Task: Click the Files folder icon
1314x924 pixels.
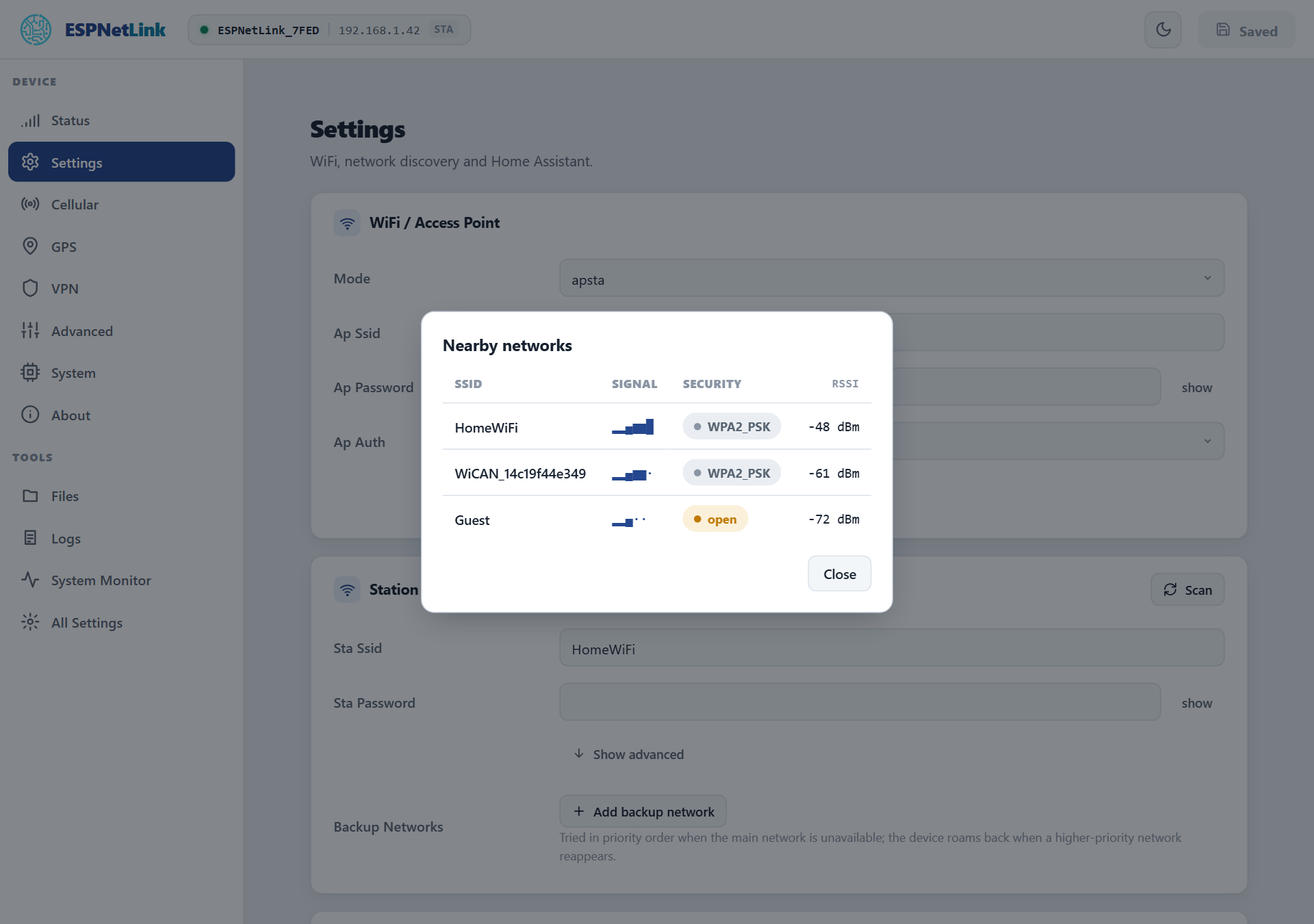Action: 30,496
